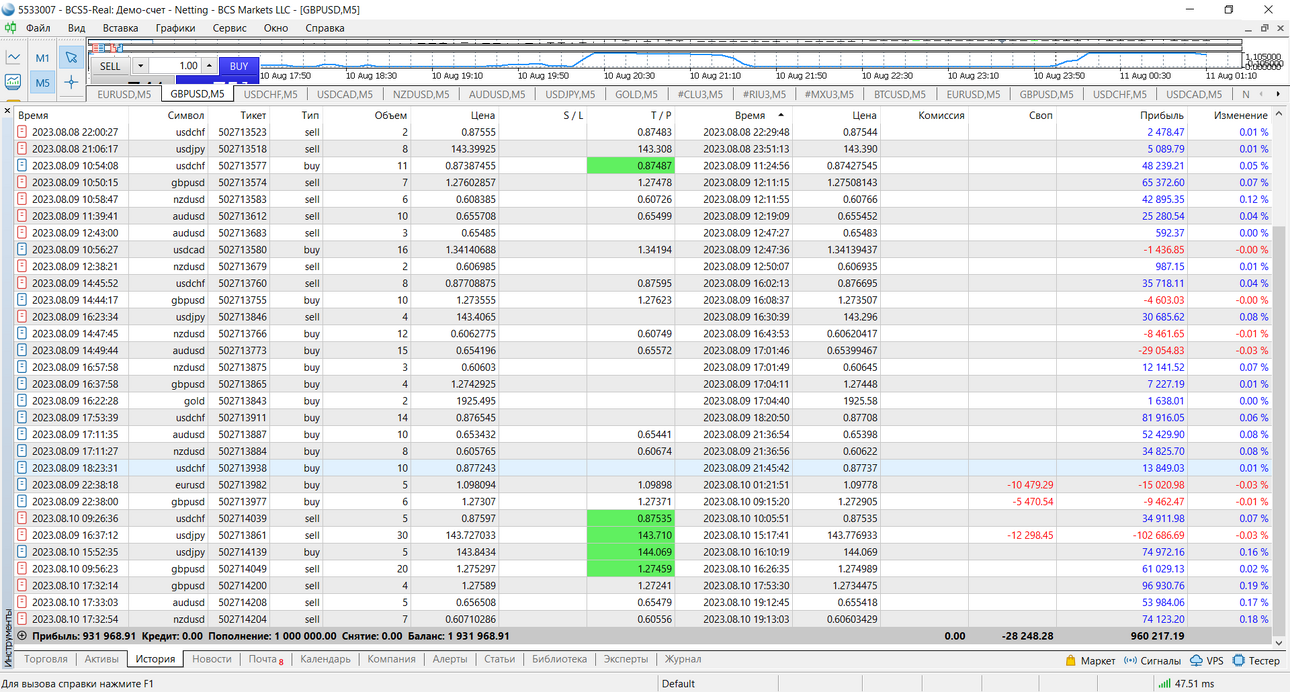
Task: Expand the summary row plus icon near Прибыль
Action: tap(22, 635)
